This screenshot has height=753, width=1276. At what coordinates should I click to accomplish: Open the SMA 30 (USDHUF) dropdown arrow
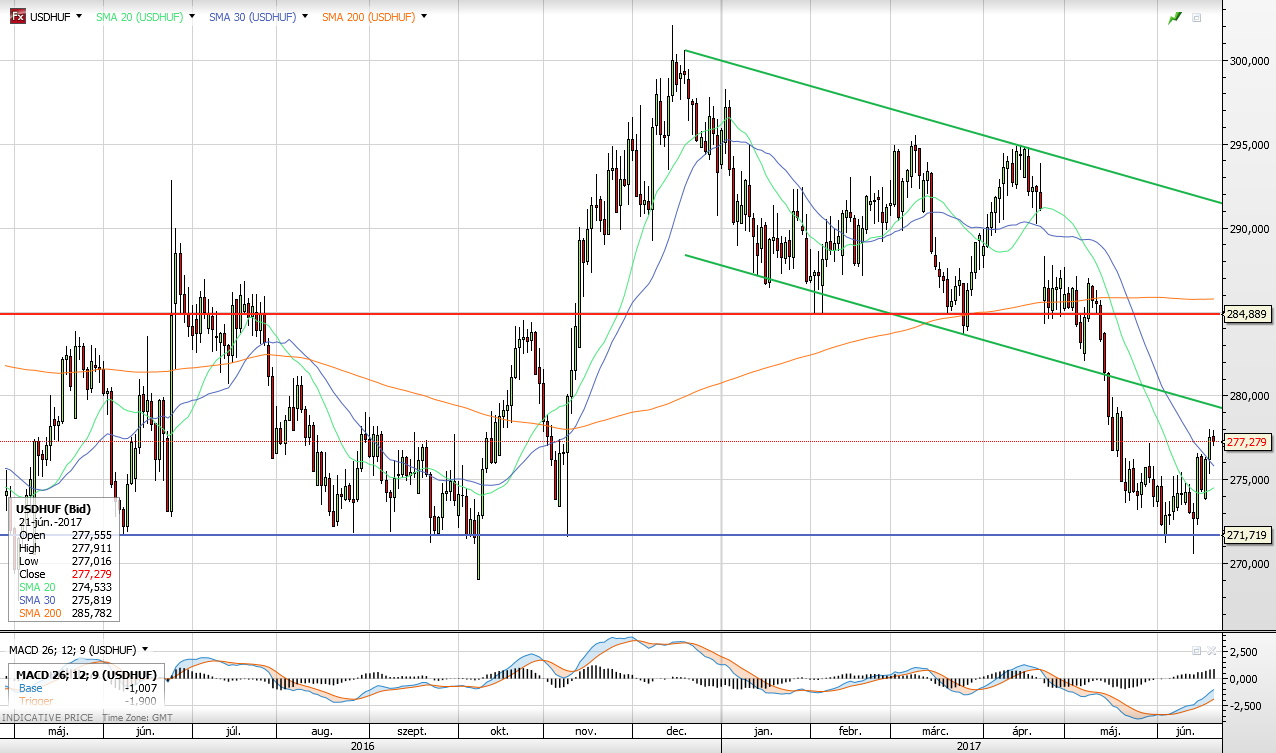[x=304, y=17]
